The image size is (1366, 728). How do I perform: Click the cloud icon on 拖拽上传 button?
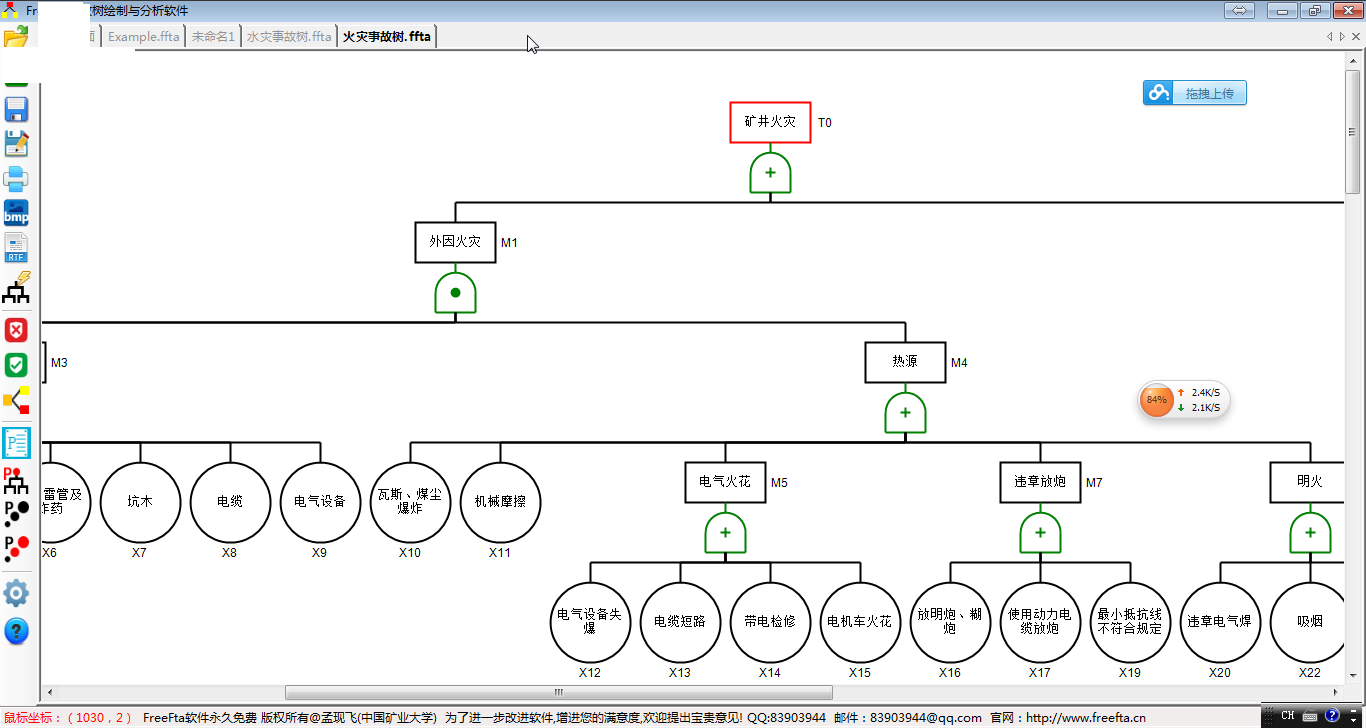pyautogui.click(x=1159, y=93)
